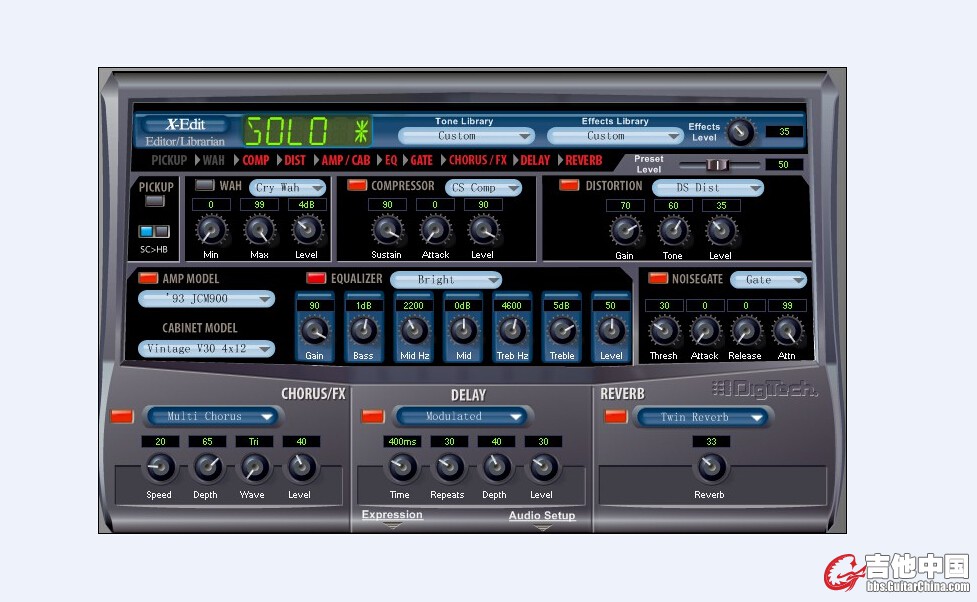The width and height of the screenshot is (977, 602).
Task: Toggle the Pickup on/off button
Action: [x=155, y=201]
